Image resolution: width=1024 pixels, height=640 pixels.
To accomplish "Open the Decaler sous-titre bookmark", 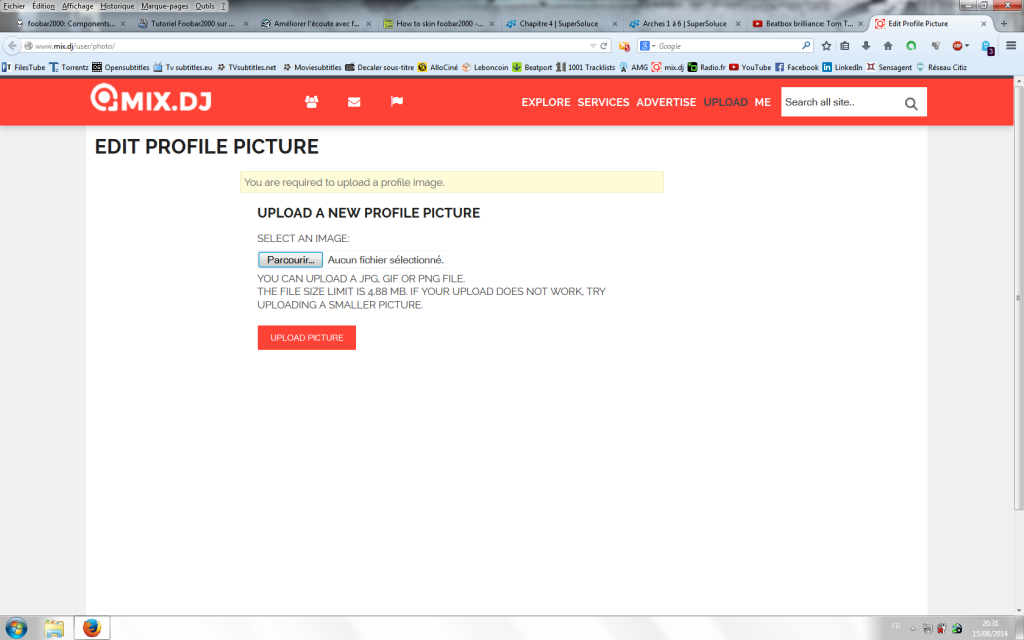I will pyautogui.click(x=379, y=67).
